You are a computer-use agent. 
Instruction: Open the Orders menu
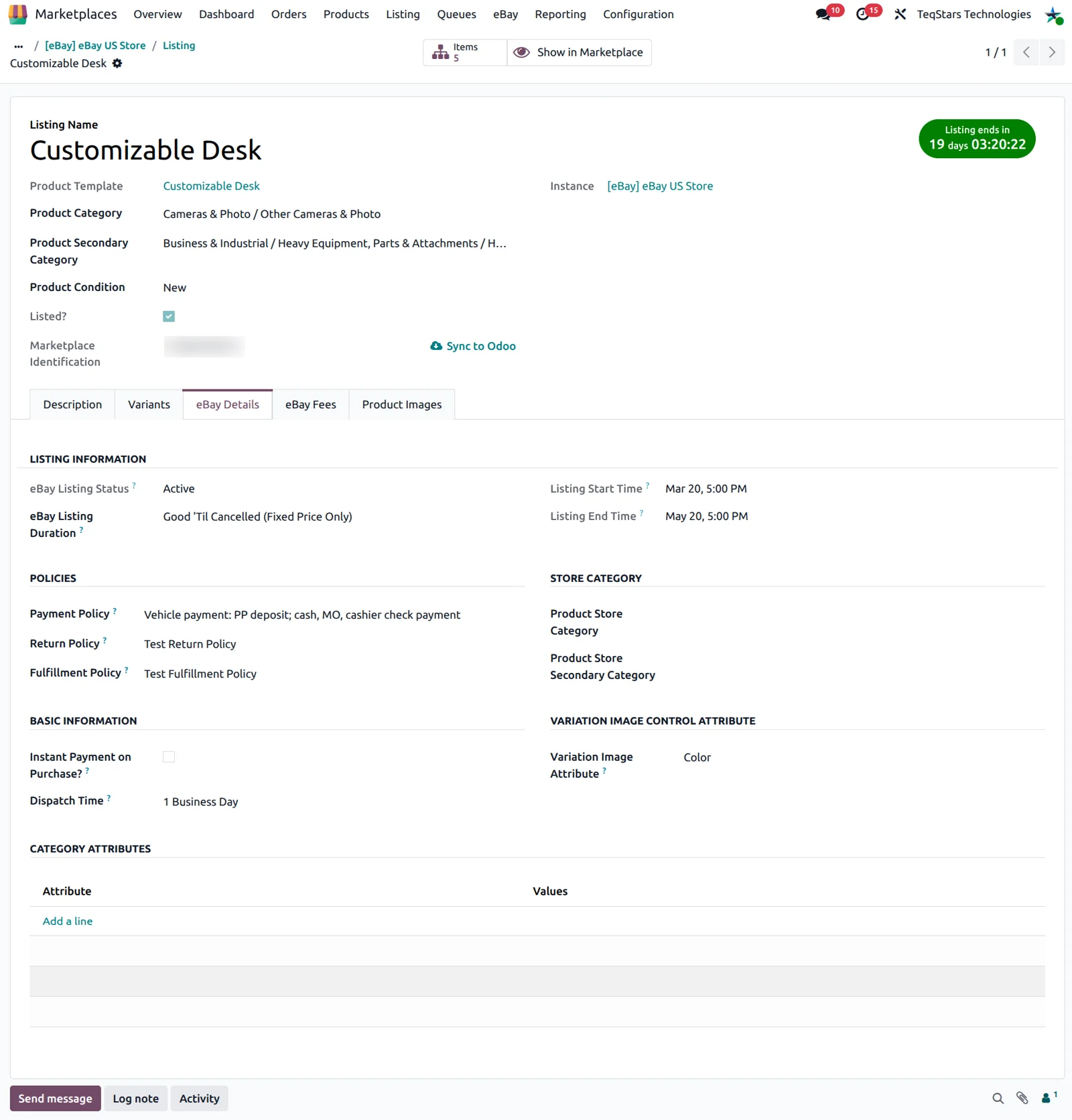(x=289, y=14)
